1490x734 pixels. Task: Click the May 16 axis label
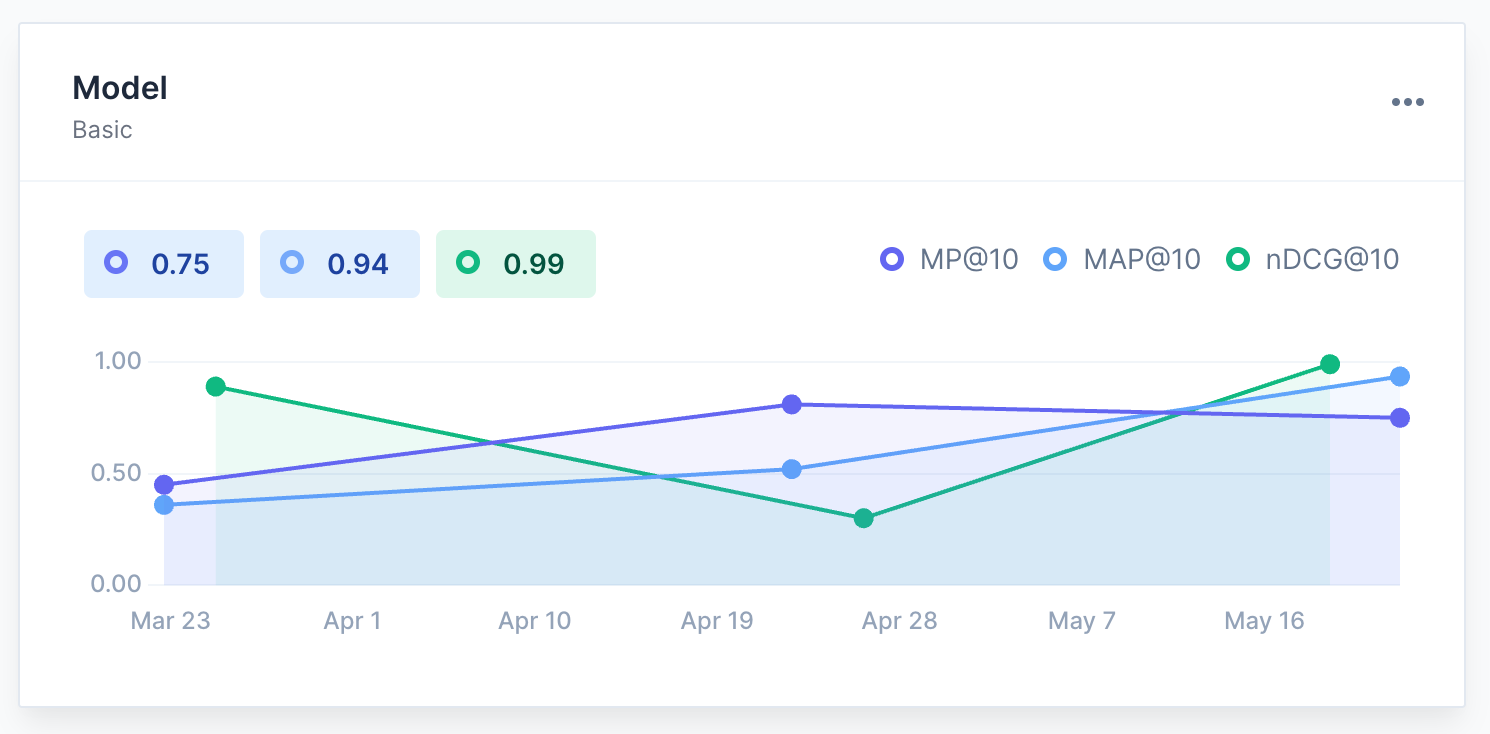1265,621
